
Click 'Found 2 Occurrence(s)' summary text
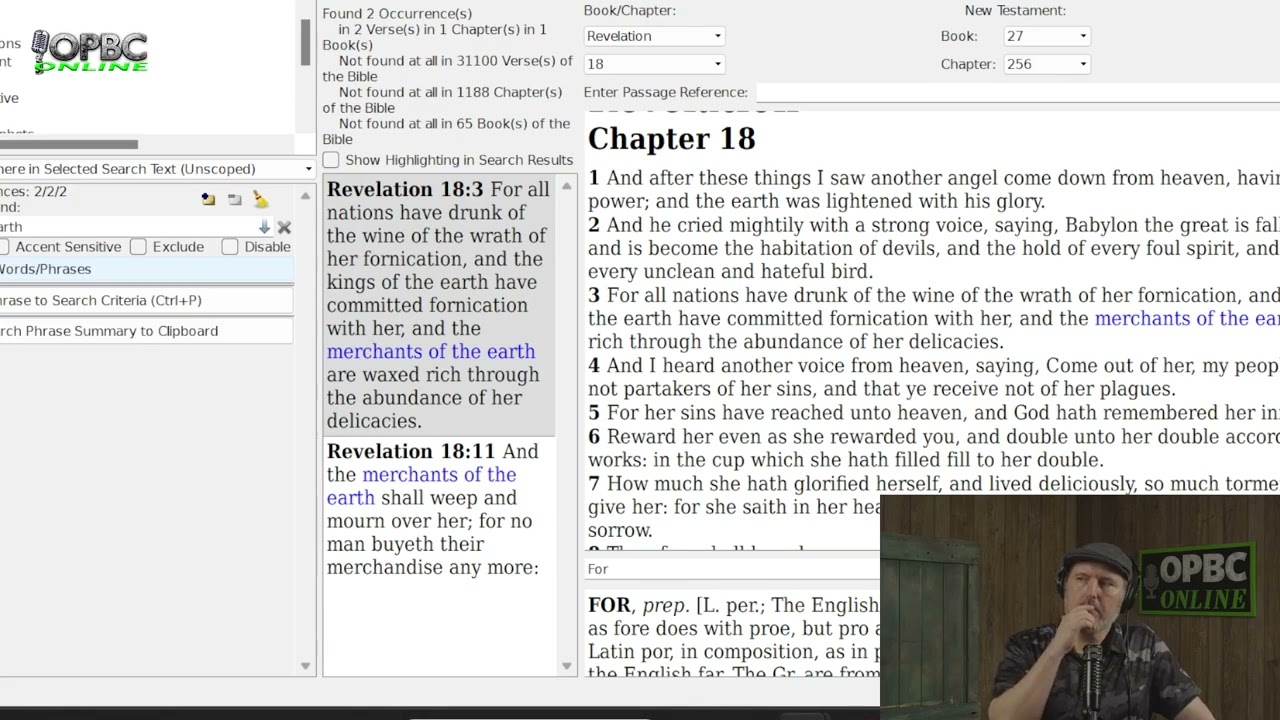click(x=397, y=14)
